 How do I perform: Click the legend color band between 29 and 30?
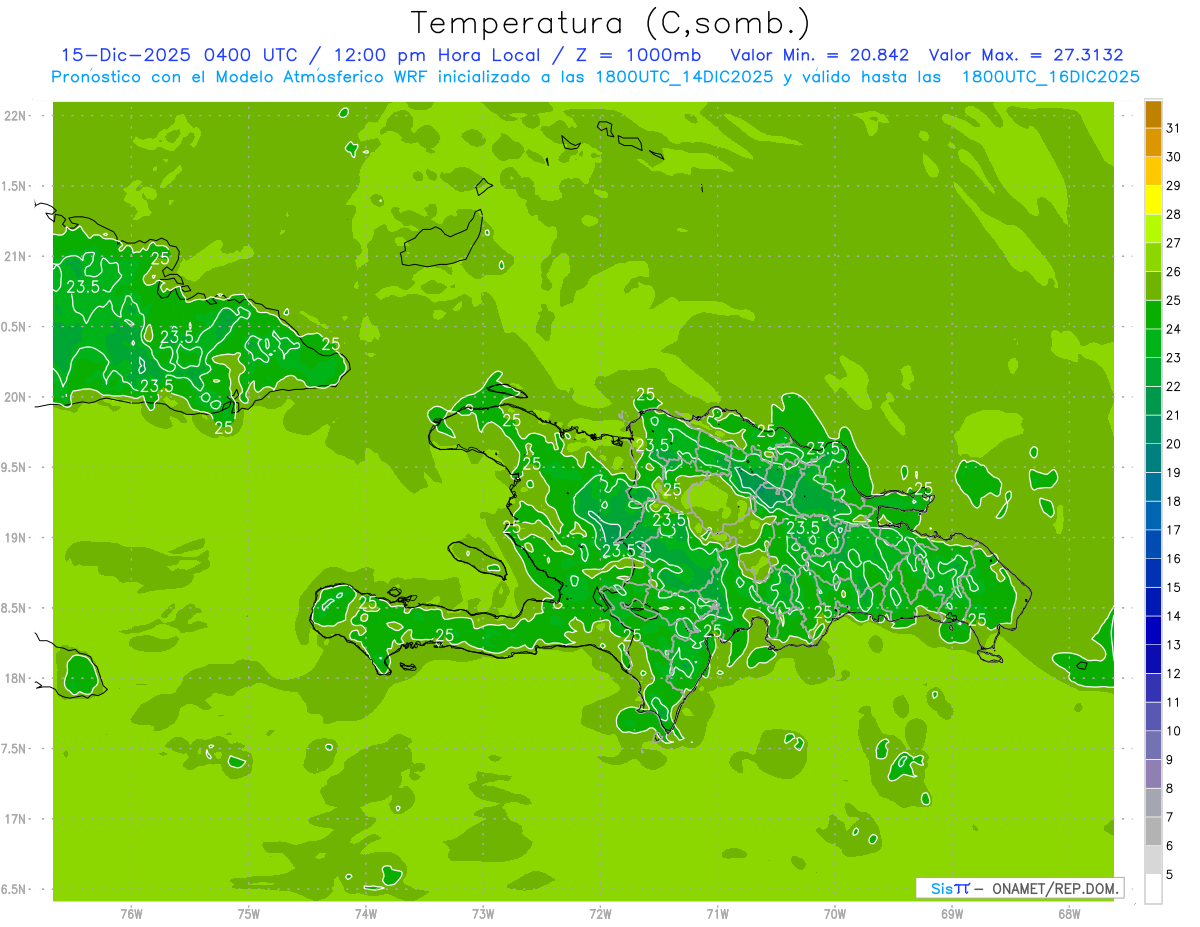coord(1153,171)
